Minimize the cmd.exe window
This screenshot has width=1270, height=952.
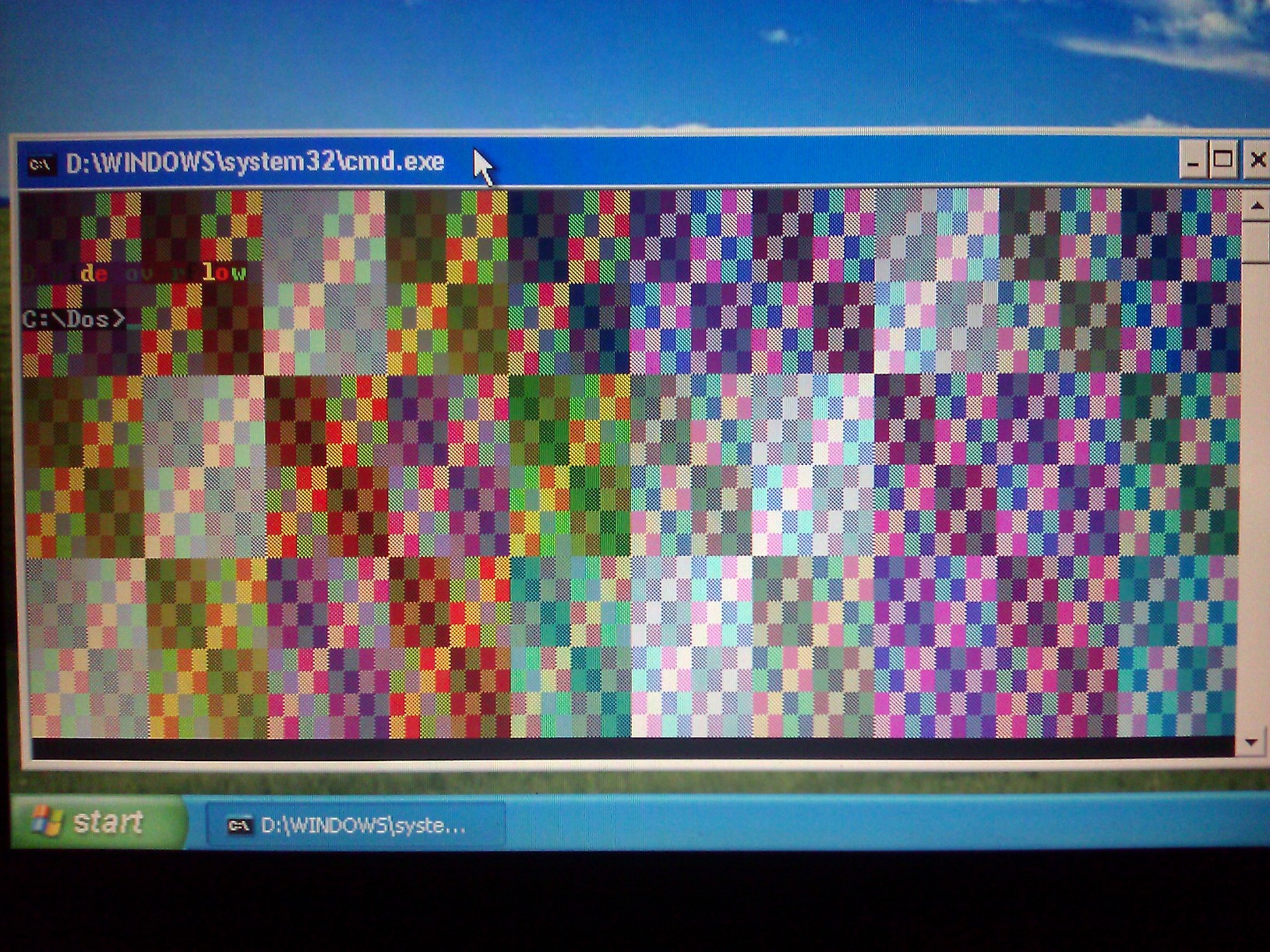[x=1192, y=161]
